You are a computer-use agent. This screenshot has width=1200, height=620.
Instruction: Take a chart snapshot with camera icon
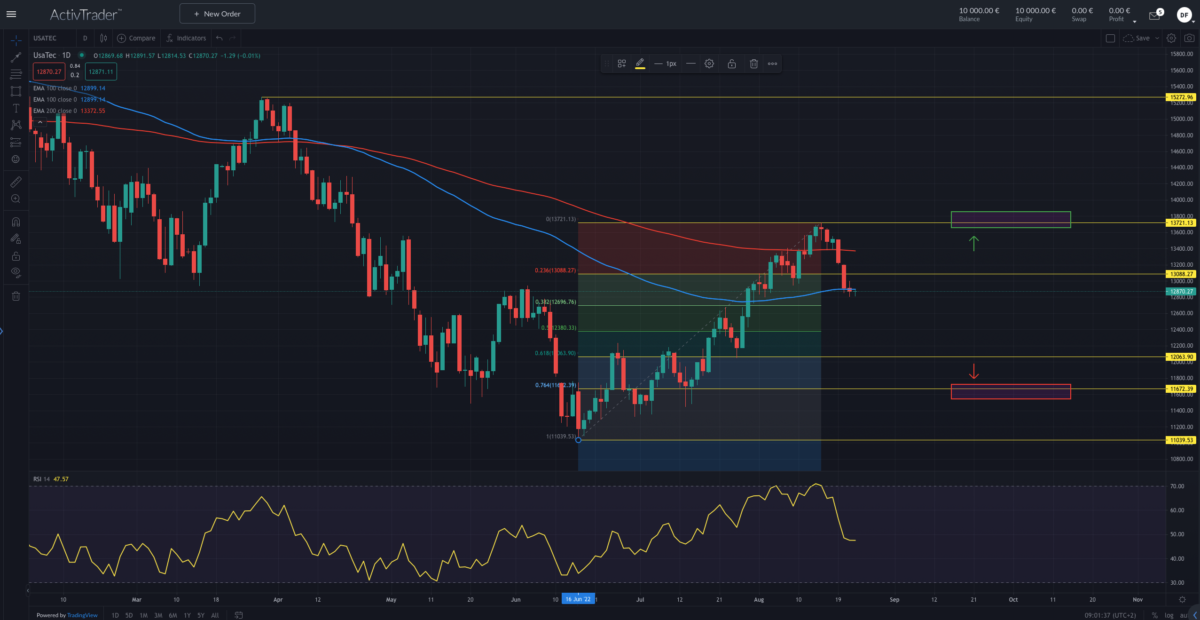coord(1188,38)
